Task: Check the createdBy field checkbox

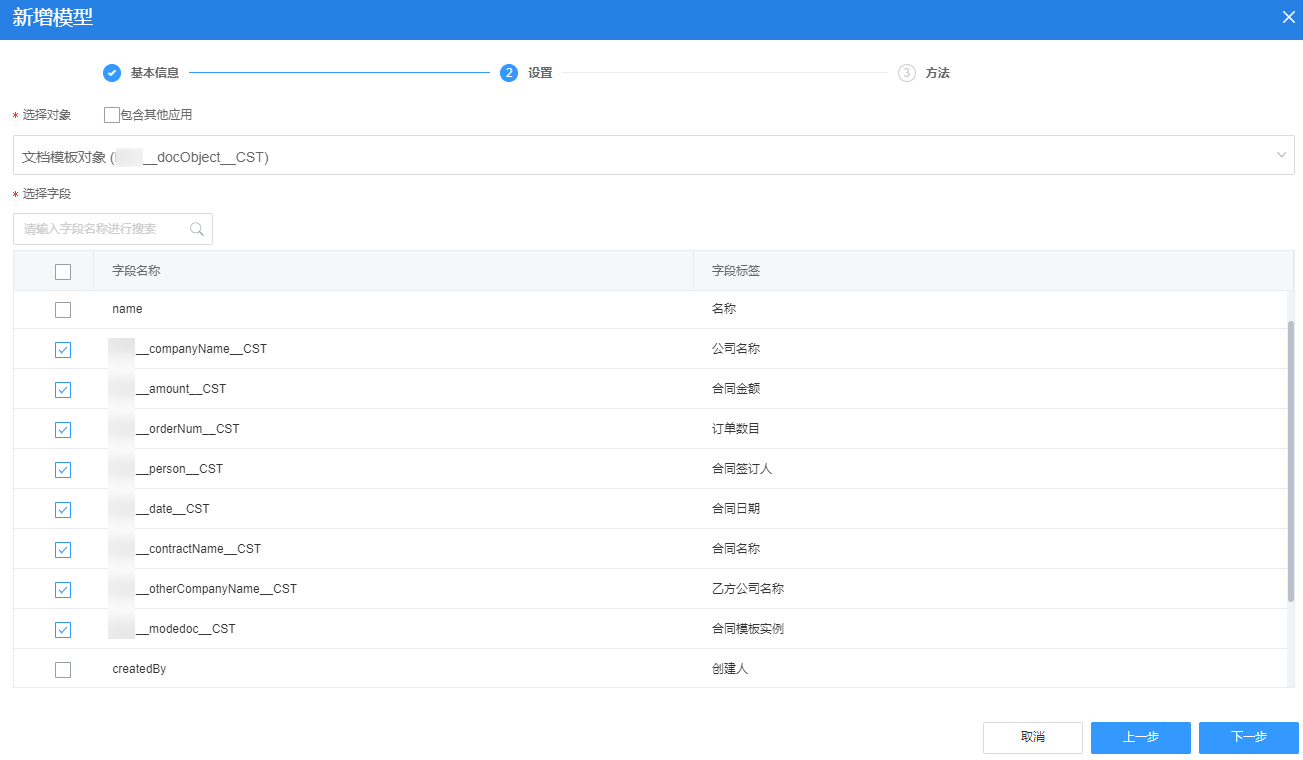Action: point(63,670)
